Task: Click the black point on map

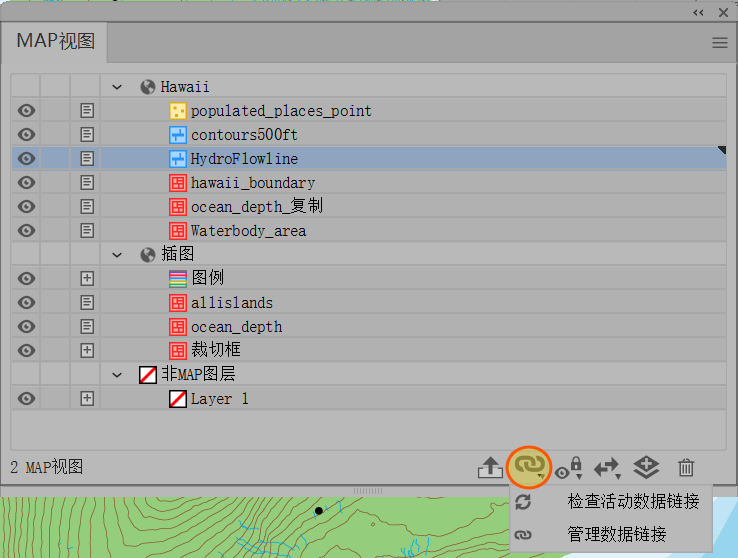Action: pyautogui.click(x=319, y=510)
